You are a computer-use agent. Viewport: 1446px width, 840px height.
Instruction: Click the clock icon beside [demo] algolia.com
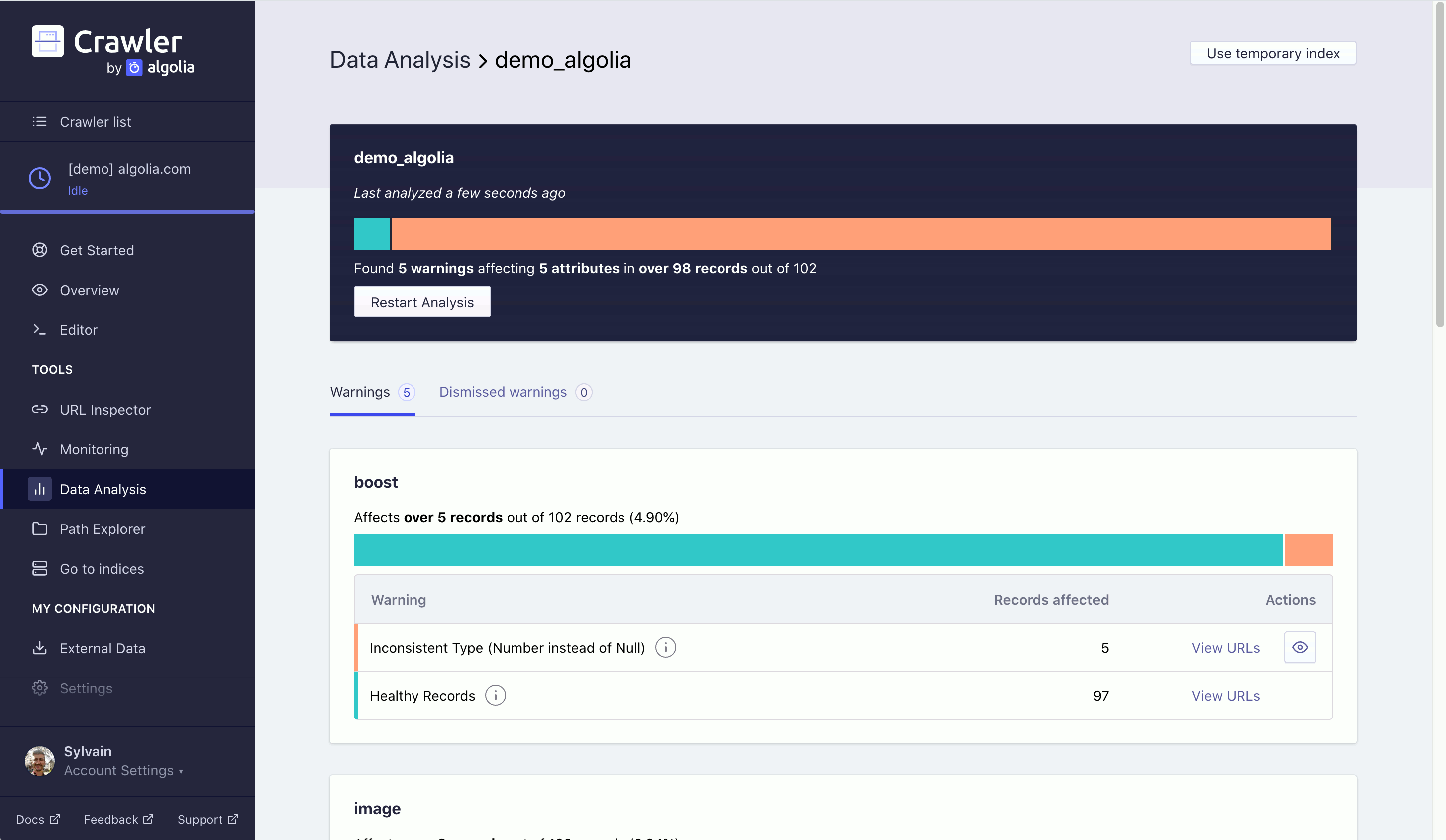point(40,178)
